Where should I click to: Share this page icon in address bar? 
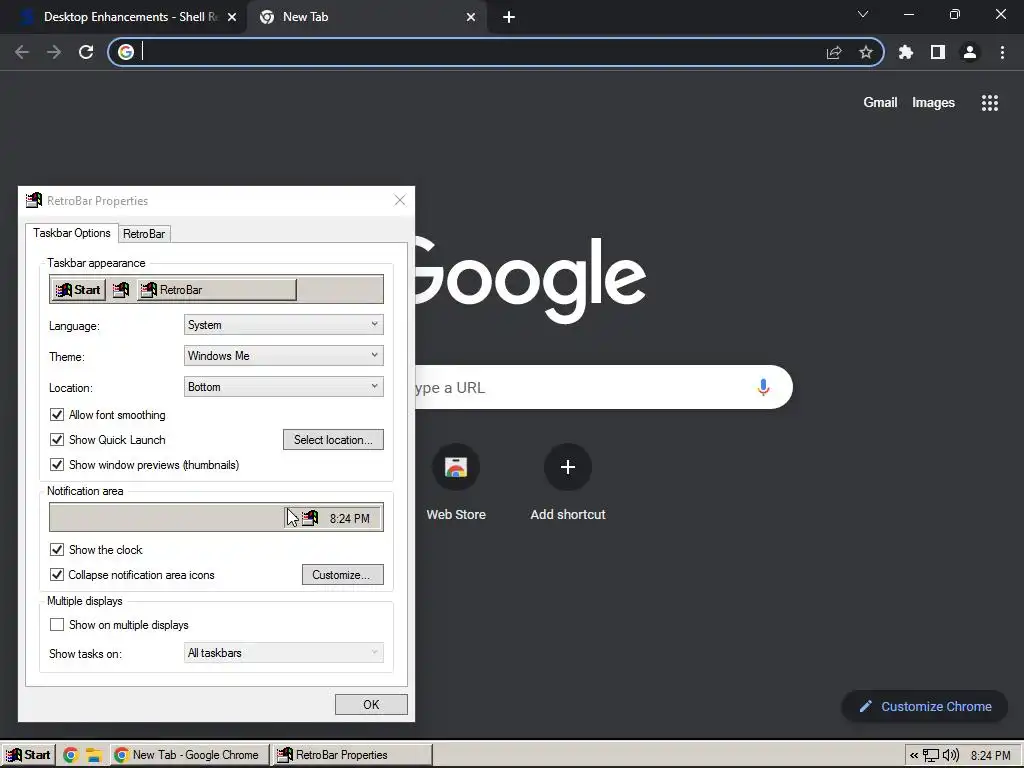(x=834, y=52)
